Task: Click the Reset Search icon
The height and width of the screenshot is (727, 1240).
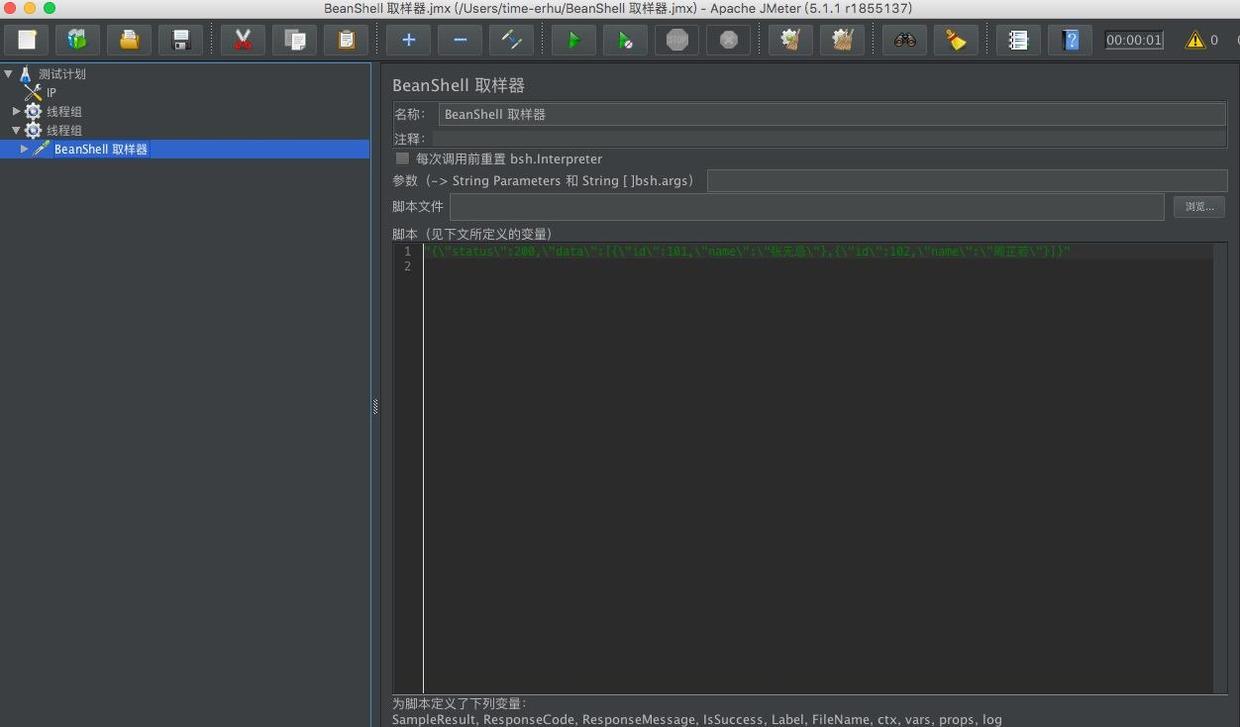Action: (956, 40)
